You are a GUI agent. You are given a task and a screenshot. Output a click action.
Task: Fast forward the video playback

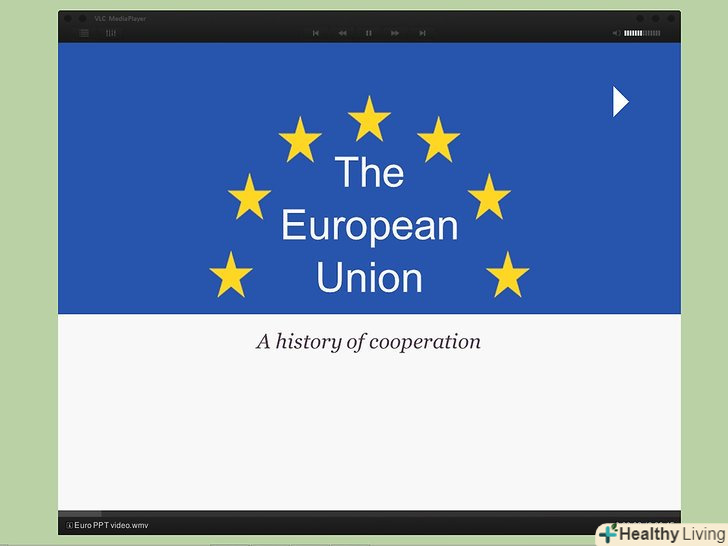(x=395, y=33)
